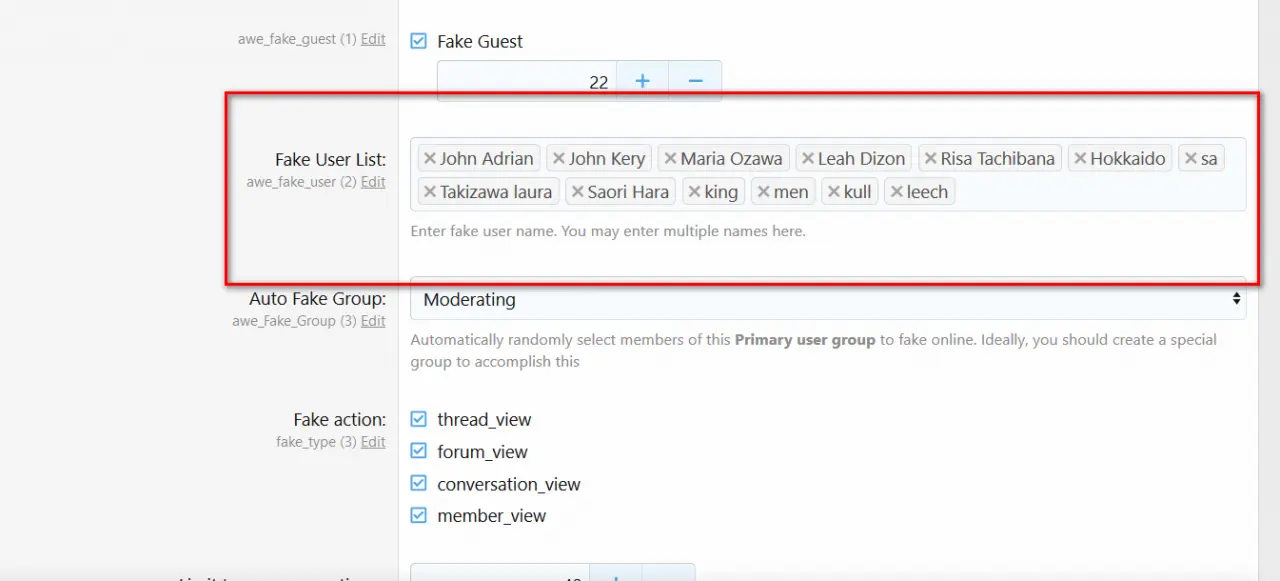
Task: Decrease the Fake Guest count with minus
Action: pyautogui.click(x=696, y=81)
